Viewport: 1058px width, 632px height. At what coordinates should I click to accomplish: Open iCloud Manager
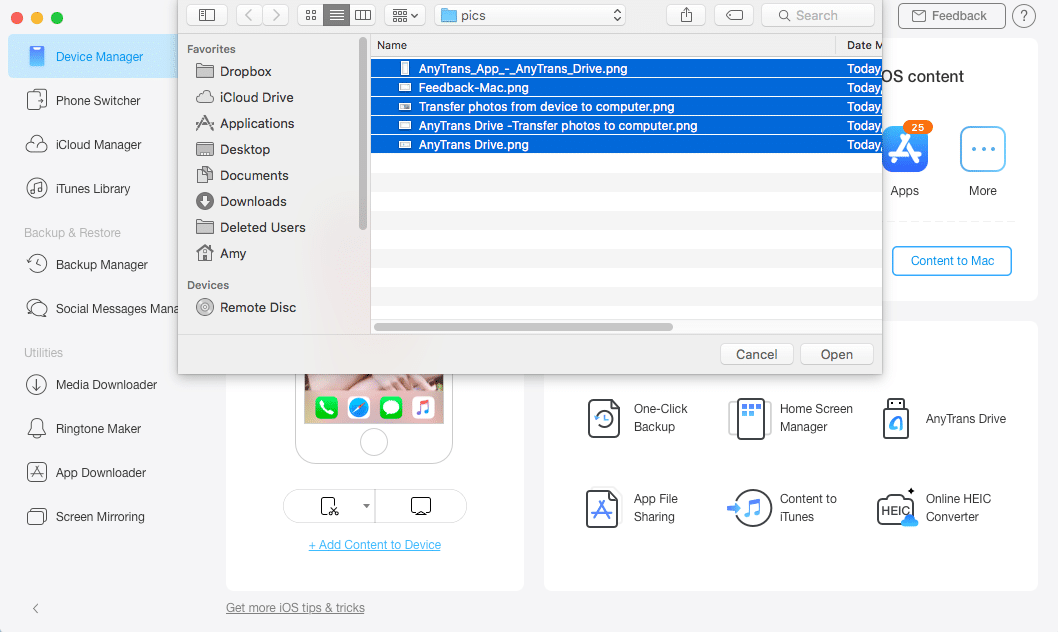[x=84, y=144]
